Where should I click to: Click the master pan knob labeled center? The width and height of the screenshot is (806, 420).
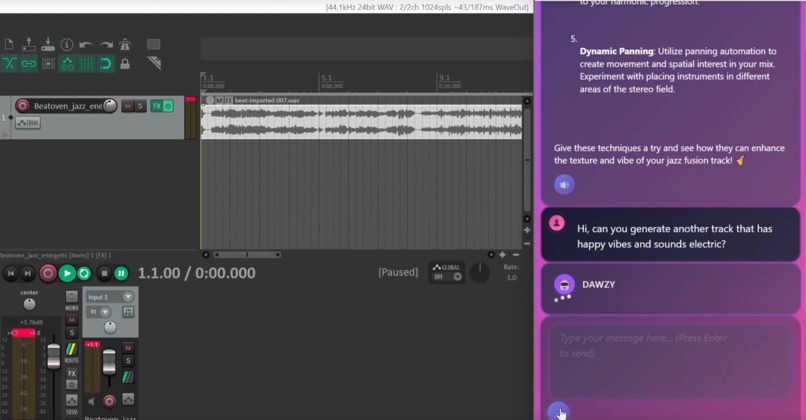29,304
